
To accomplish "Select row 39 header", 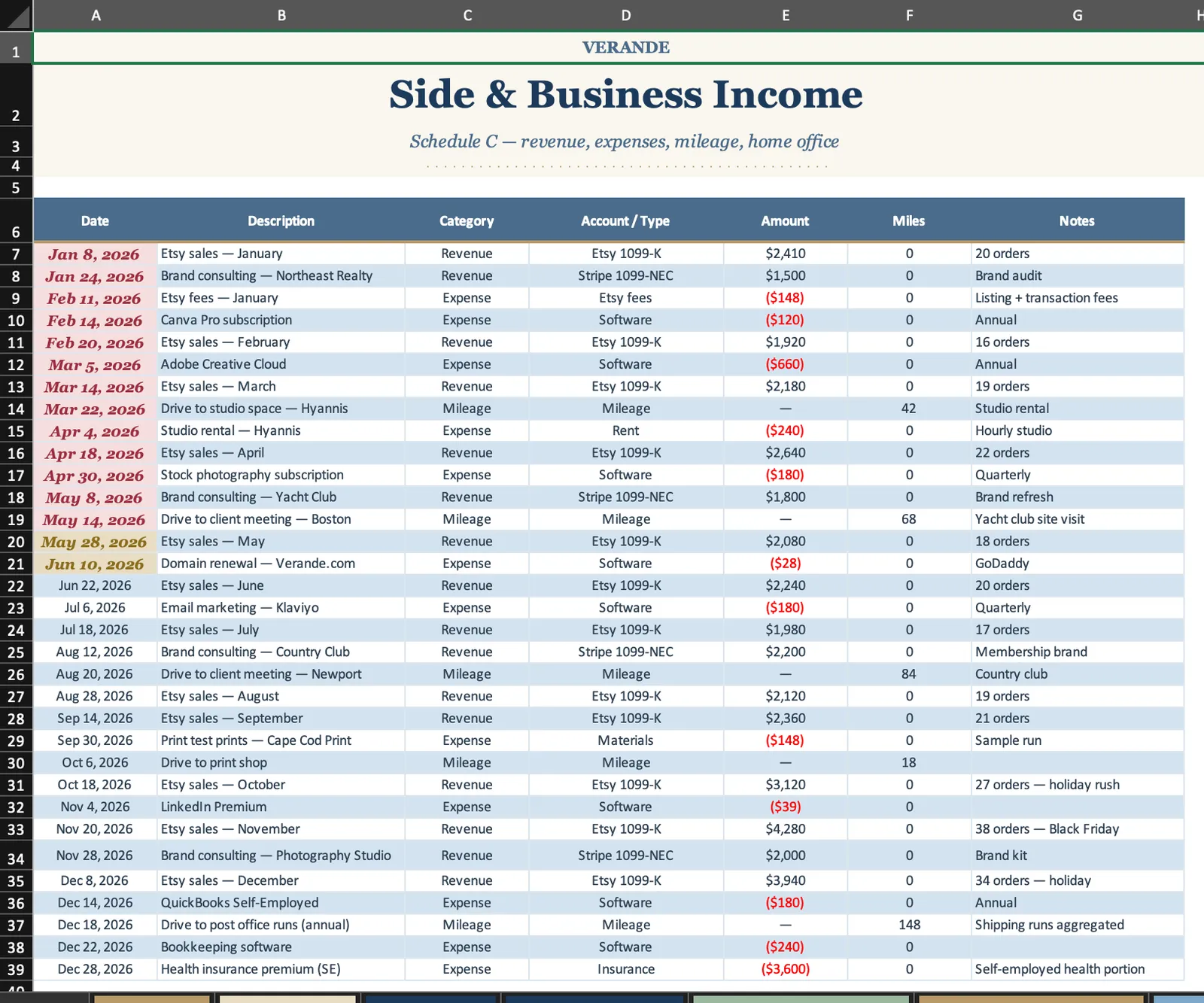I will click(16, 970).
